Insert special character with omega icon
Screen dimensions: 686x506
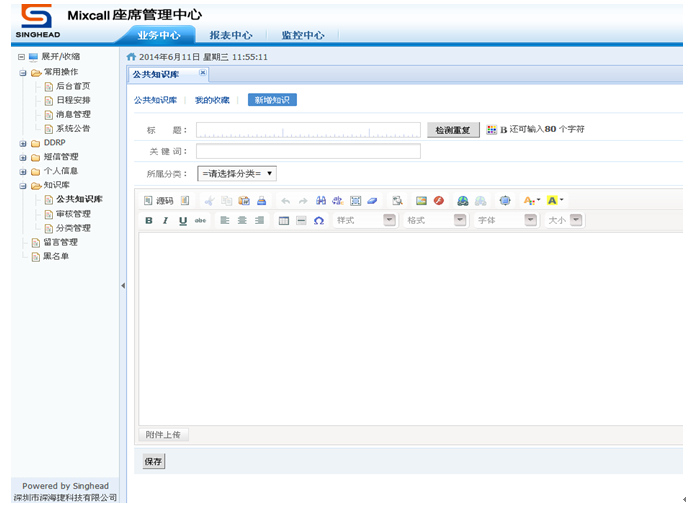[x=319, y=220]
